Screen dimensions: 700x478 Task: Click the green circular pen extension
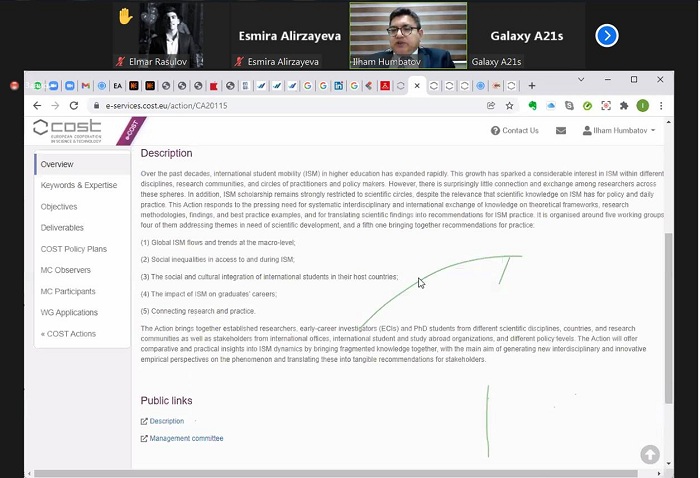(588, 106)
